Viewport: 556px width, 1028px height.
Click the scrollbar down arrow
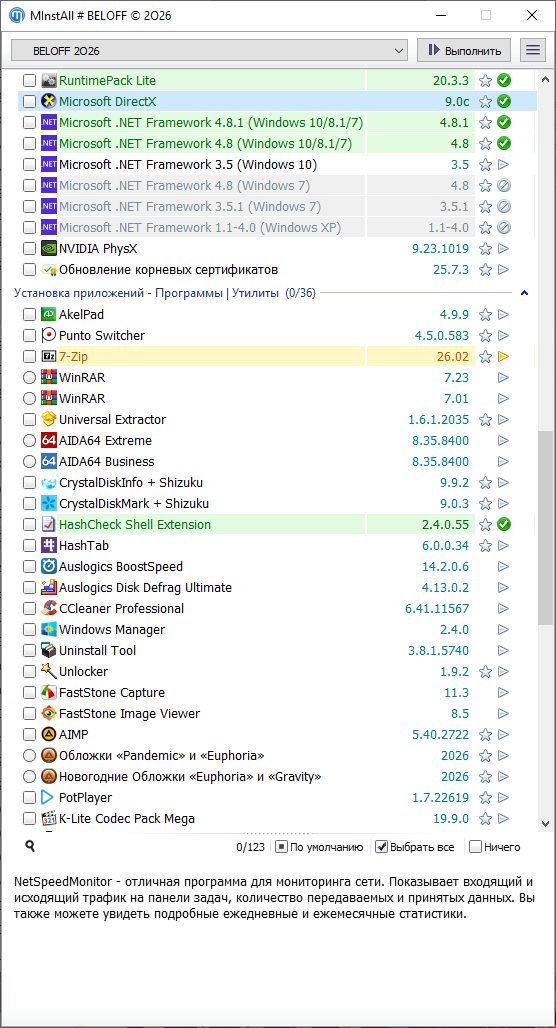pyautogui.click(x=545, y=823)
